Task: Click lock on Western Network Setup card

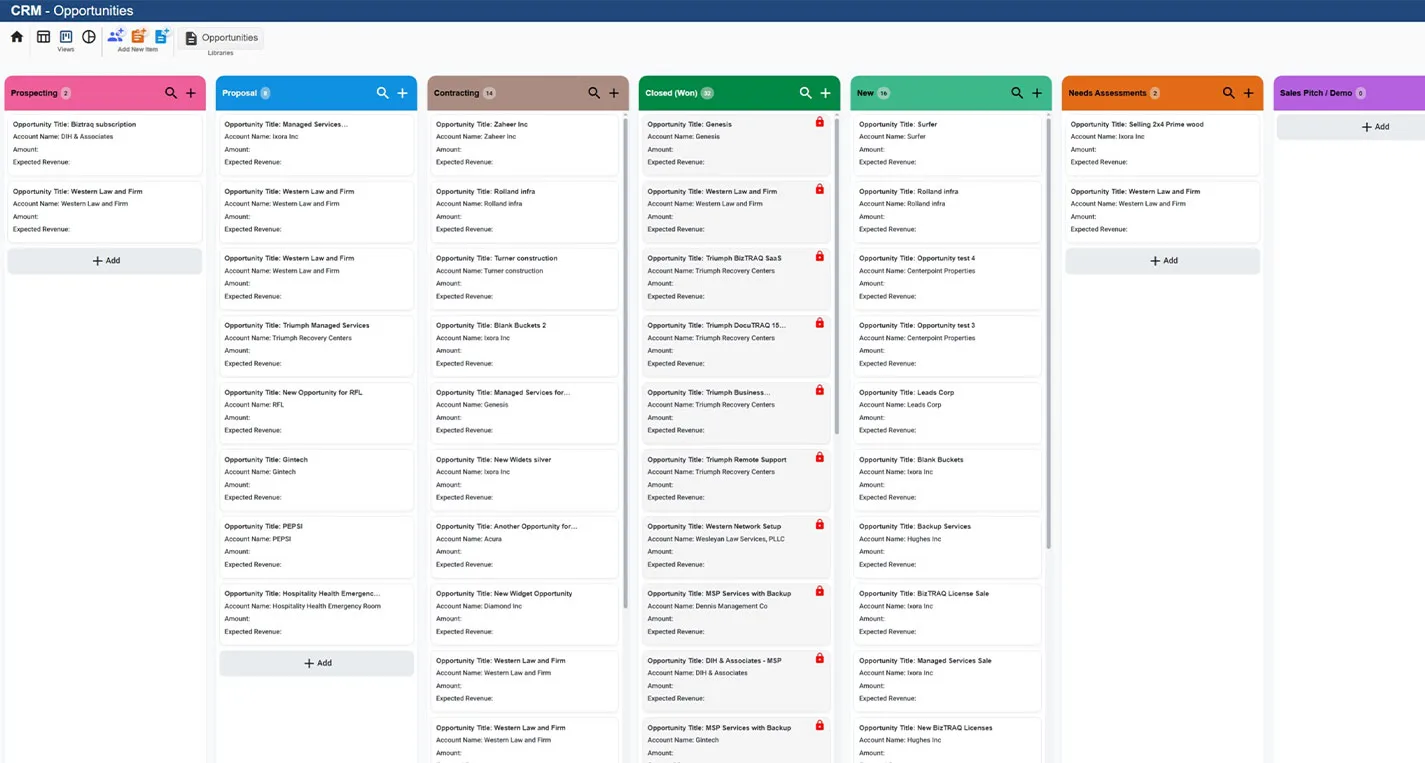Action: click(820, 524)
